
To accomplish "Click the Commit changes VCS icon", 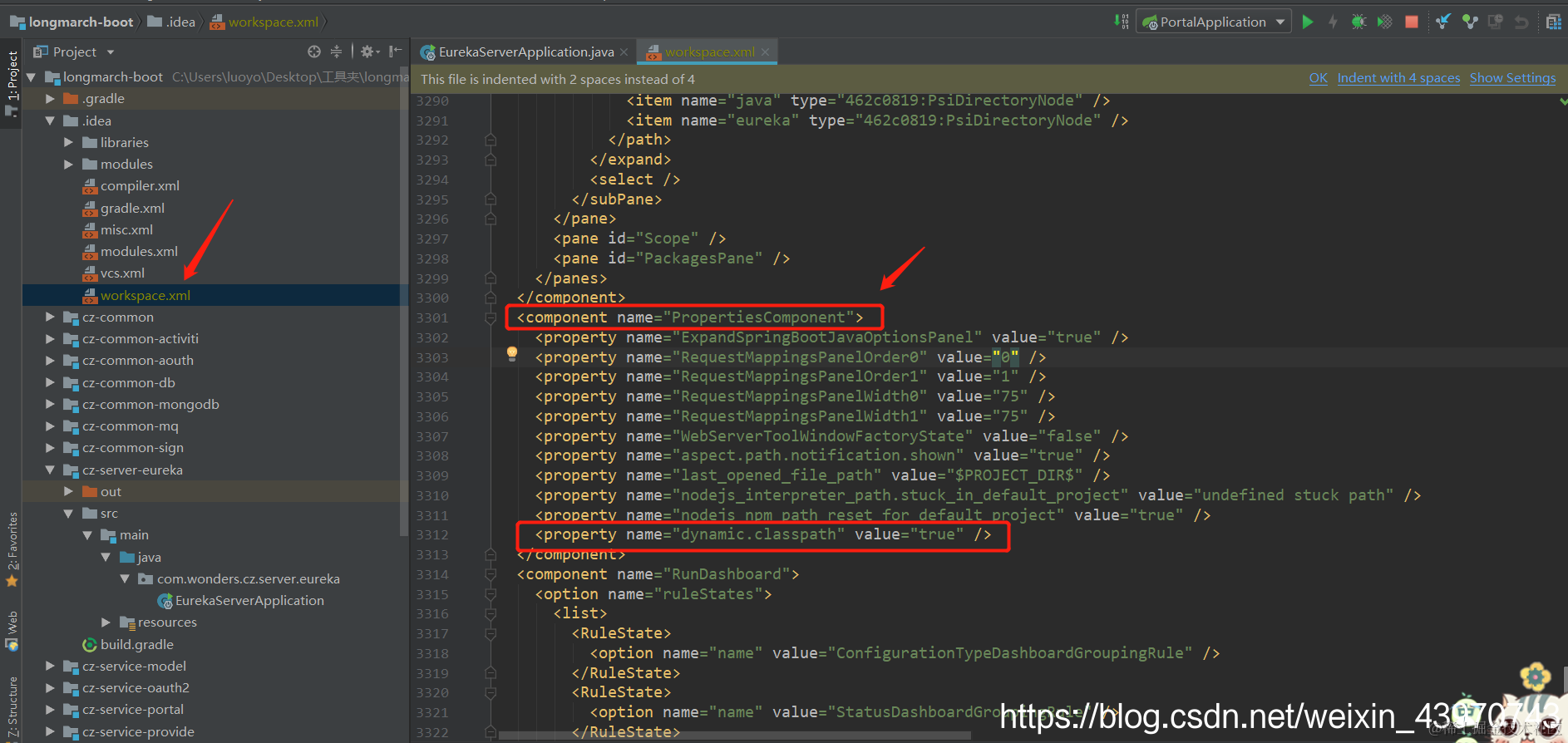I will pos(1470,22).
